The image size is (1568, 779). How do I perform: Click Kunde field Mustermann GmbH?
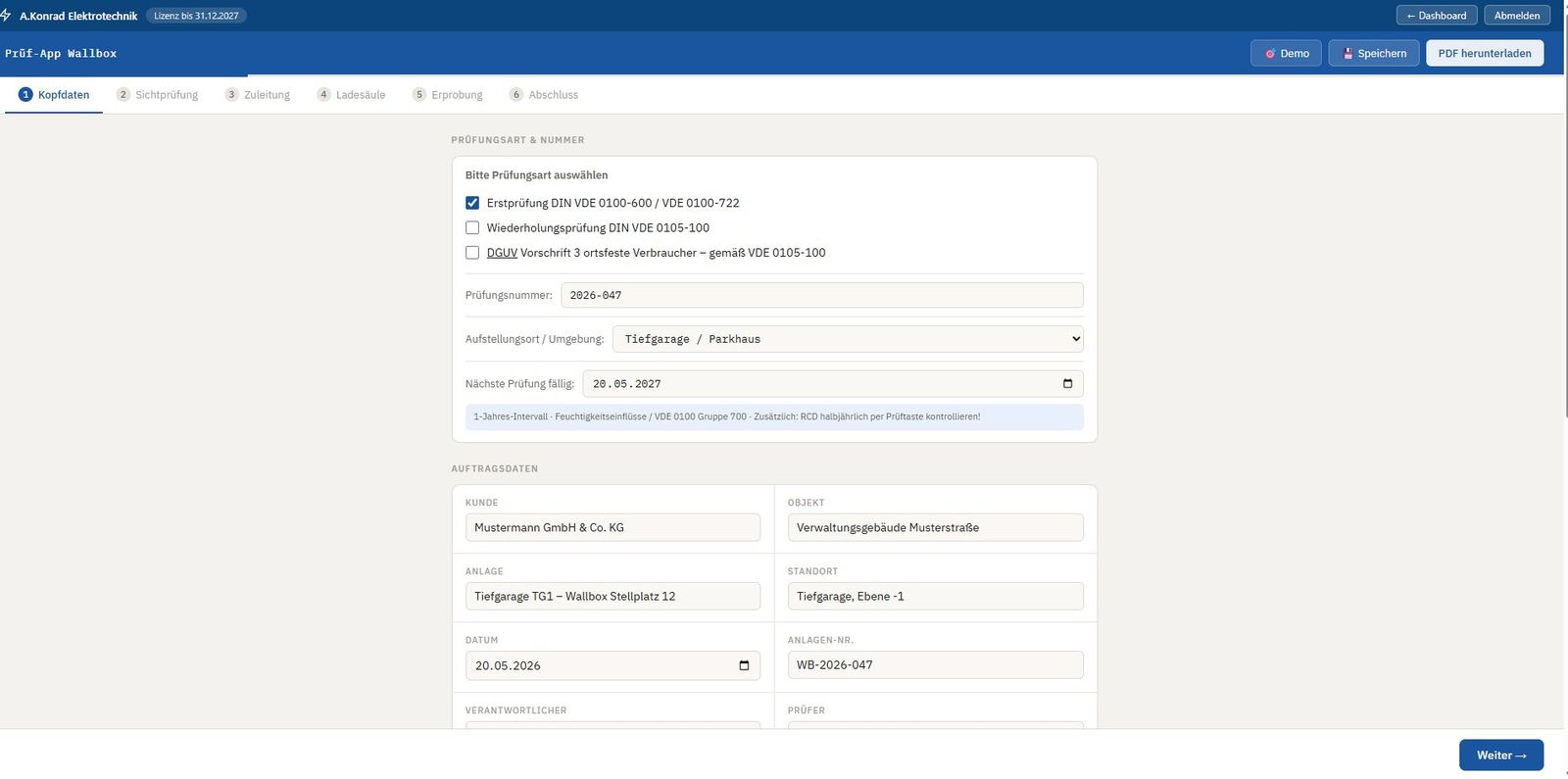coord(612,527)
